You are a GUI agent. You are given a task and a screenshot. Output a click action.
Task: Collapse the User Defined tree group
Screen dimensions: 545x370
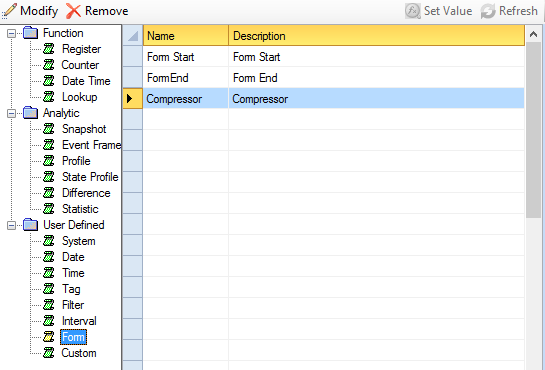[x=11, y=225]
